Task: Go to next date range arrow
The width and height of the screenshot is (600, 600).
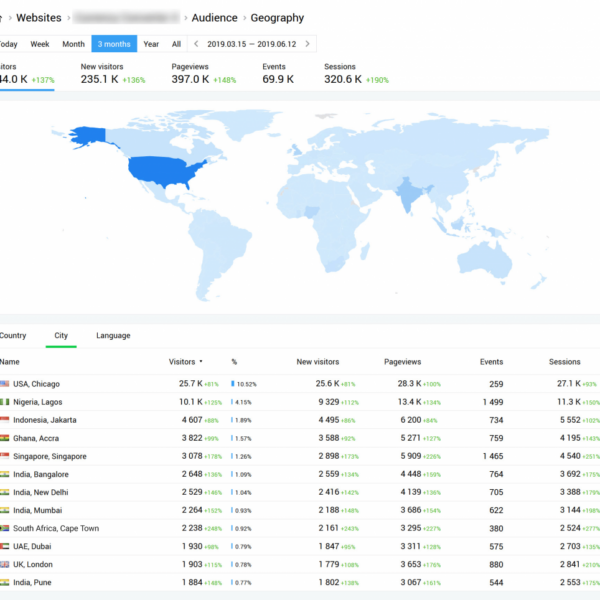Action: point(307,44)
